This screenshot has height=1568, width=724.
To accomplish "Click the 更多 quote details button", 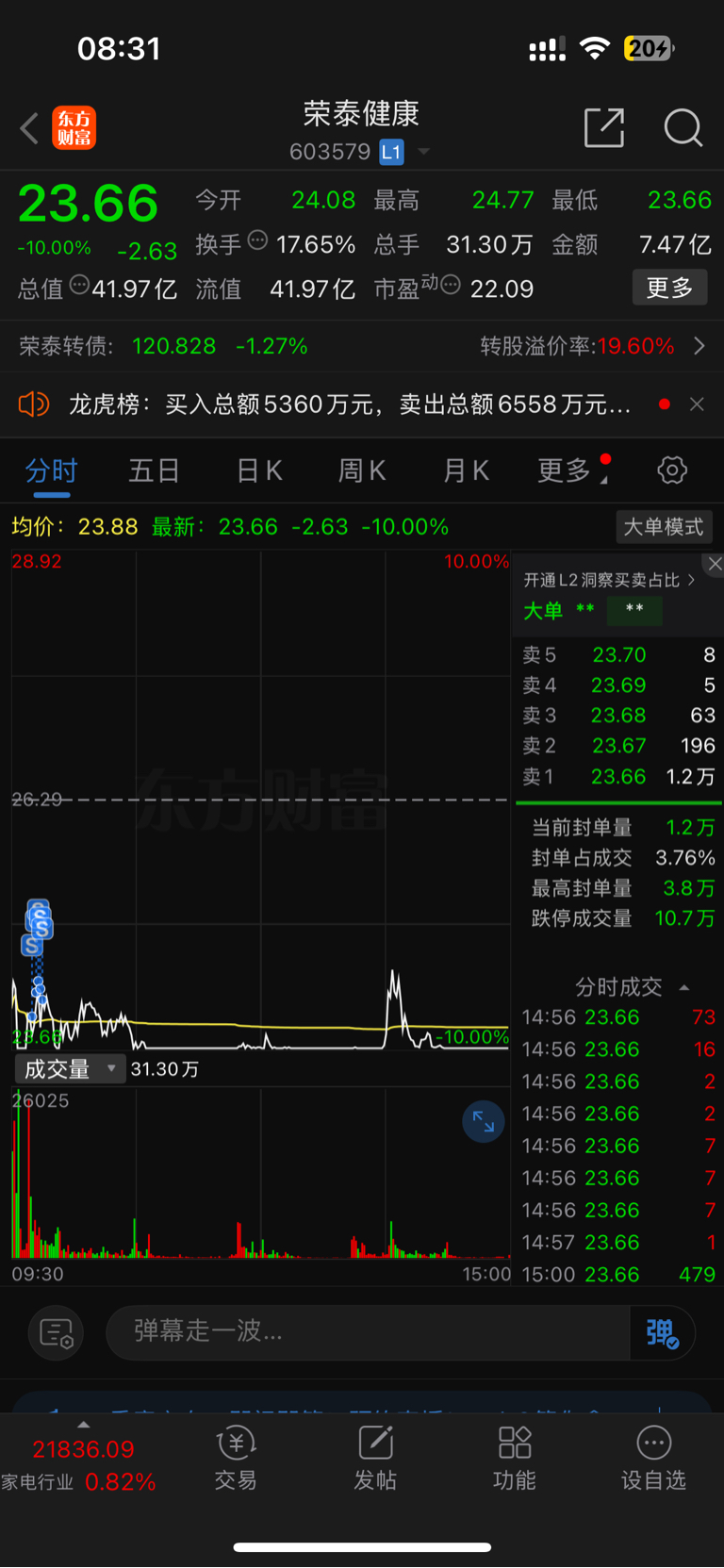I will click(x=669, y=288).
